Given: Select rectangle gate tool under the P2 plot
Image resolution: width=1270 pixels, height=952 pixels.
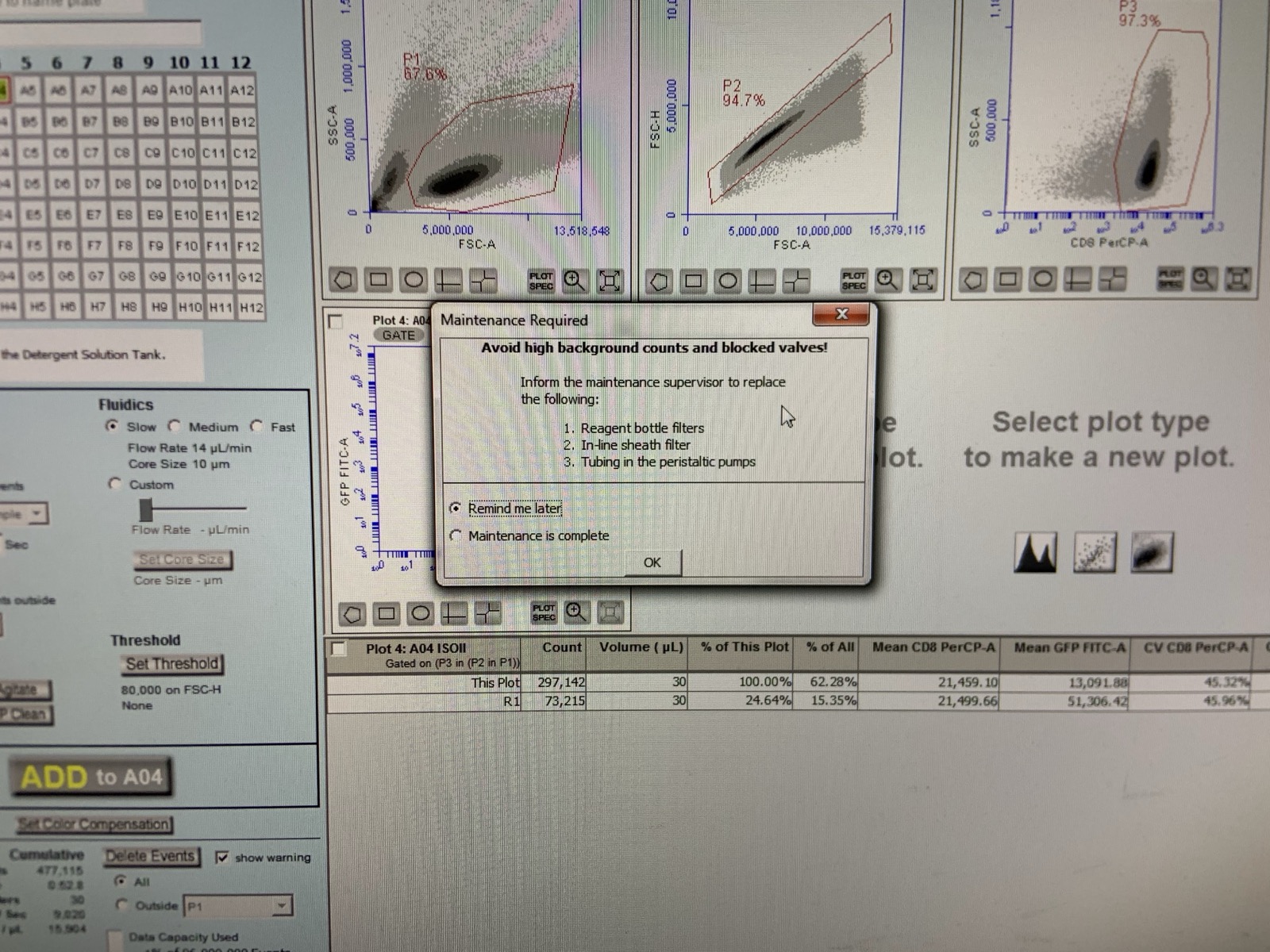Looking at the screenshot, I should pyautogui.click(x=693, y=281).
